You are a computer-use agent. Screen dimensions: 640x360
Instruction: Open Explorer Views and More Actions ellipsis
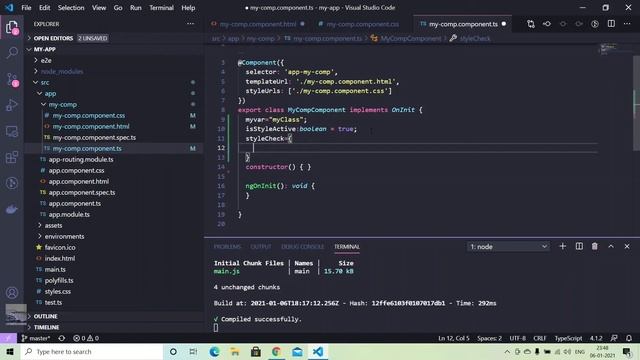(x=191, y=24)
